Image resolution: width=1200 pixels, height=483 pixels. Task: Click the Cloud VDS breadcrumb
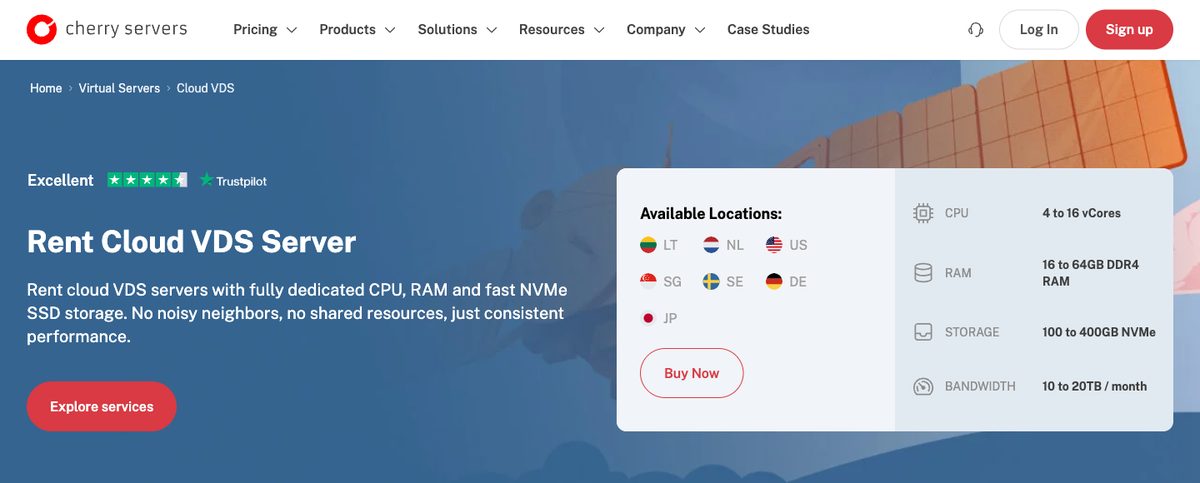click(x=206, y=88)
